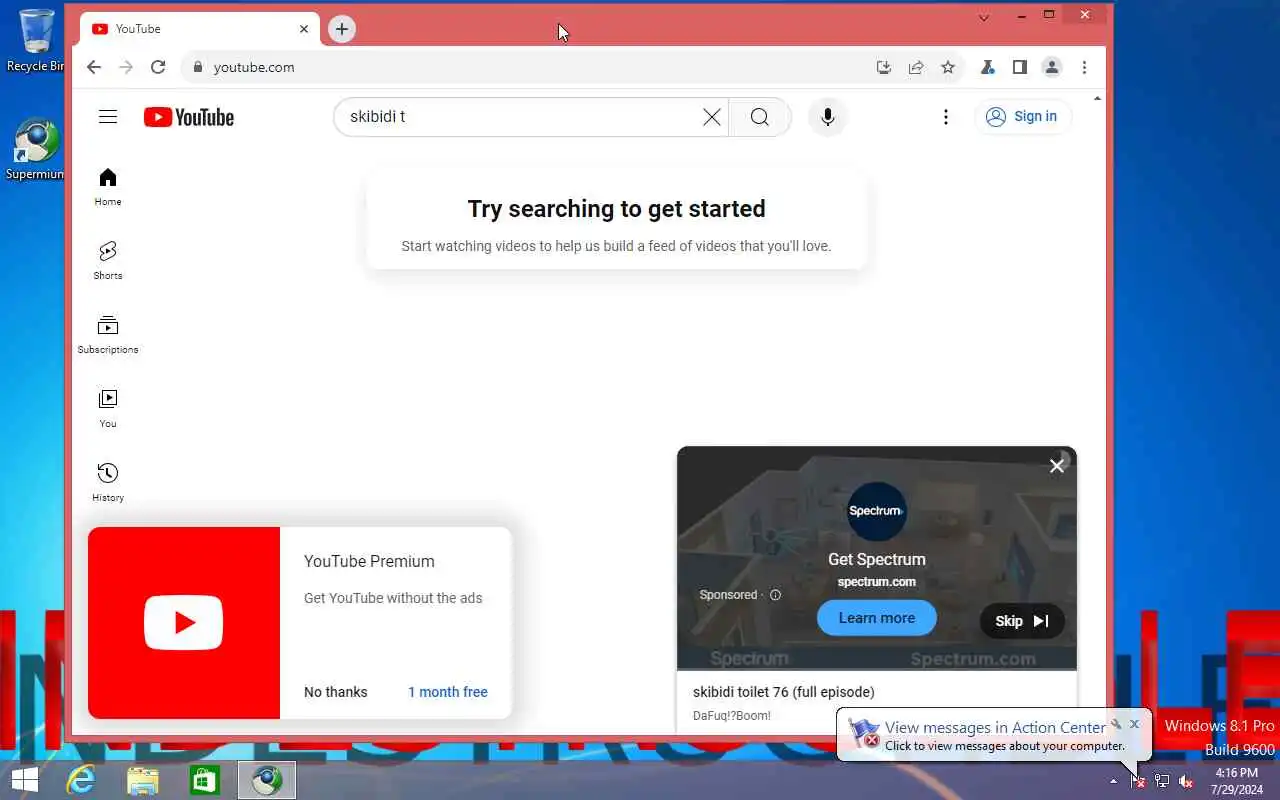This screenshot has width=1280, height=800.
Task: Close the Action Center balloon notification
Action: [1135, 723]
